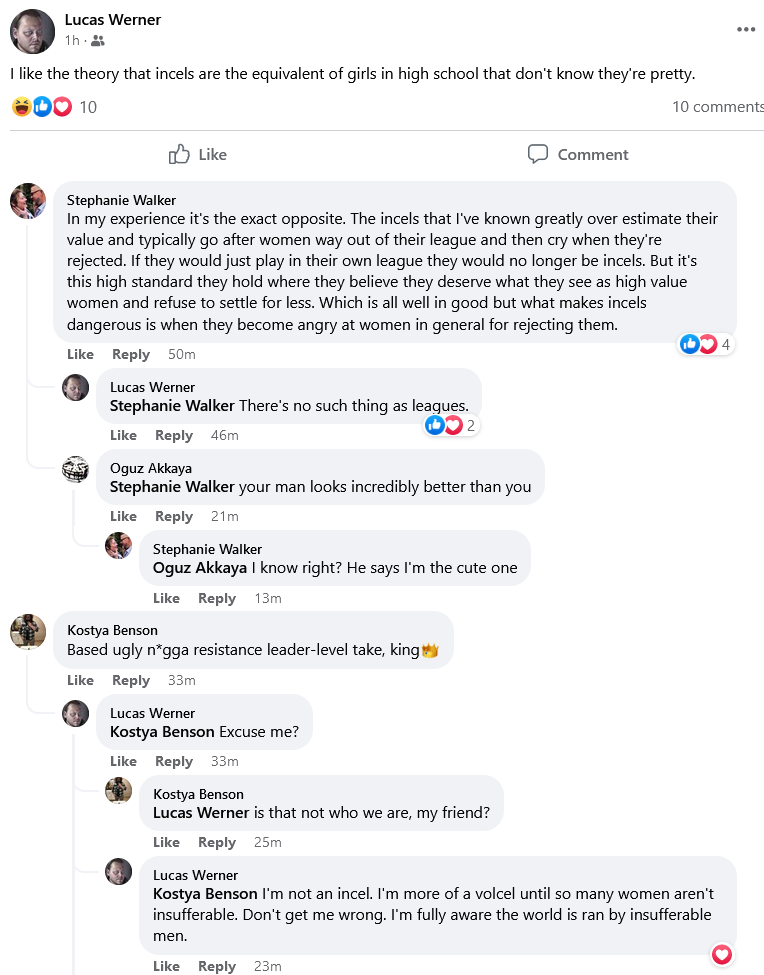Viewport: 764px width, 975px height.
Task: Like Kostya Benson's "Based ugly" comment
Action: (80, 680)
